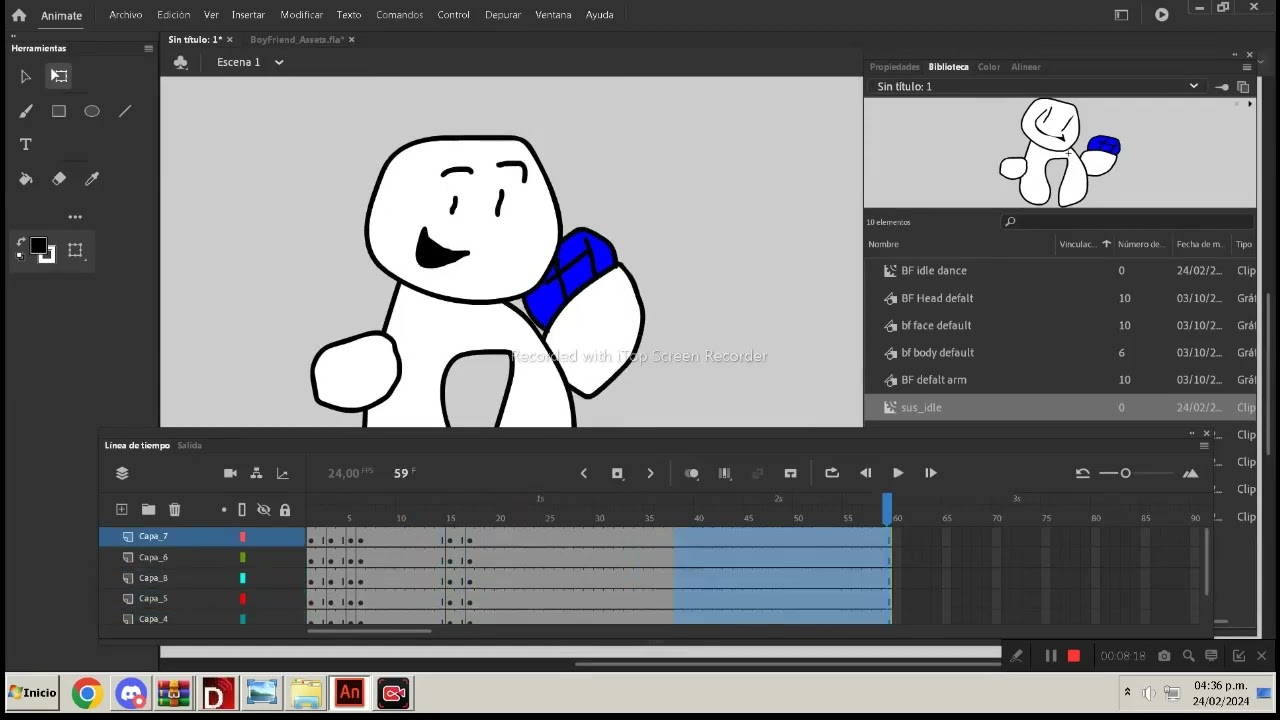Toggle the object drawing option in tools
The image size is (1280, 720).
(75, 250)
